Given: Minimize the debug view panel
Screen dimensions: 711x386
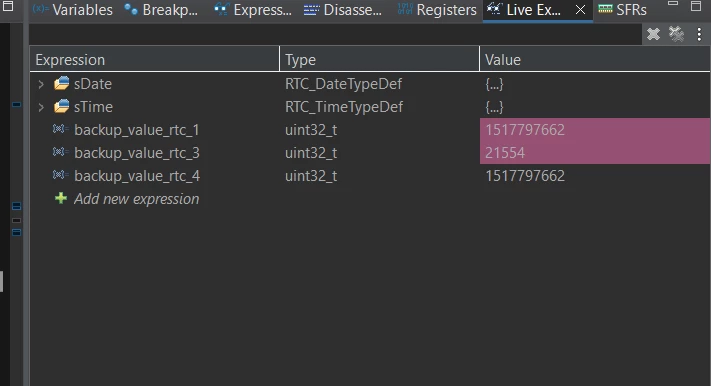Looking at the screenshot, I should point(673,4).
